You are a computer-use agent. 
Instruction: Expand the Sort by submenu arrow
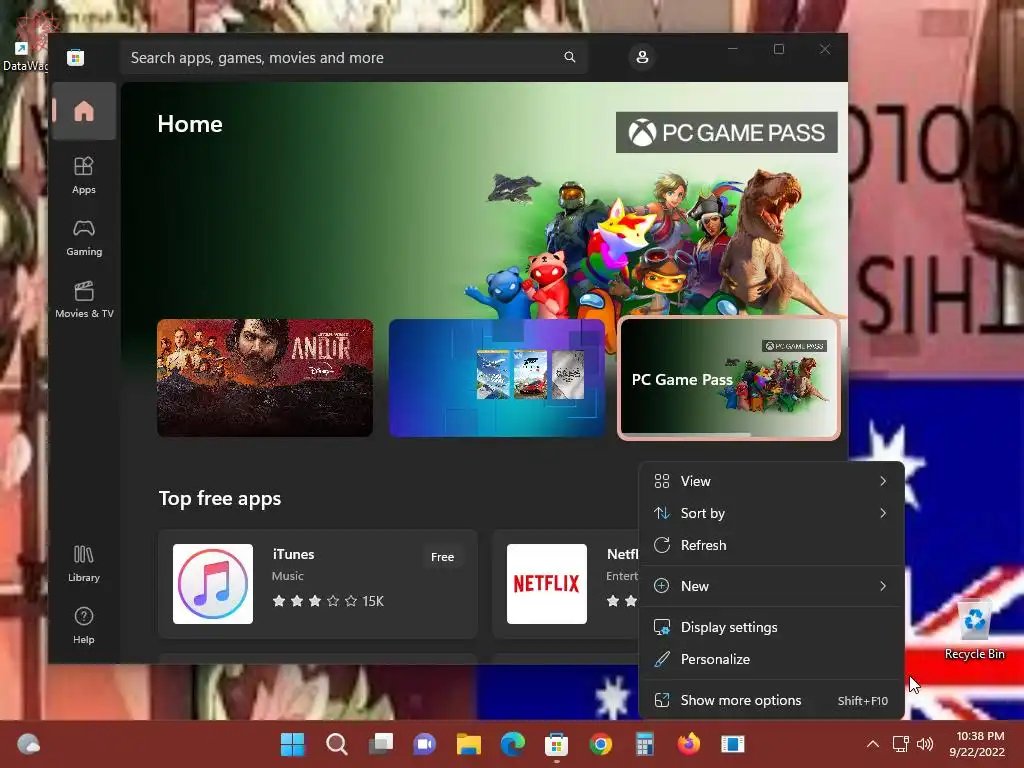pyautogui.click(x=883, y=513)
